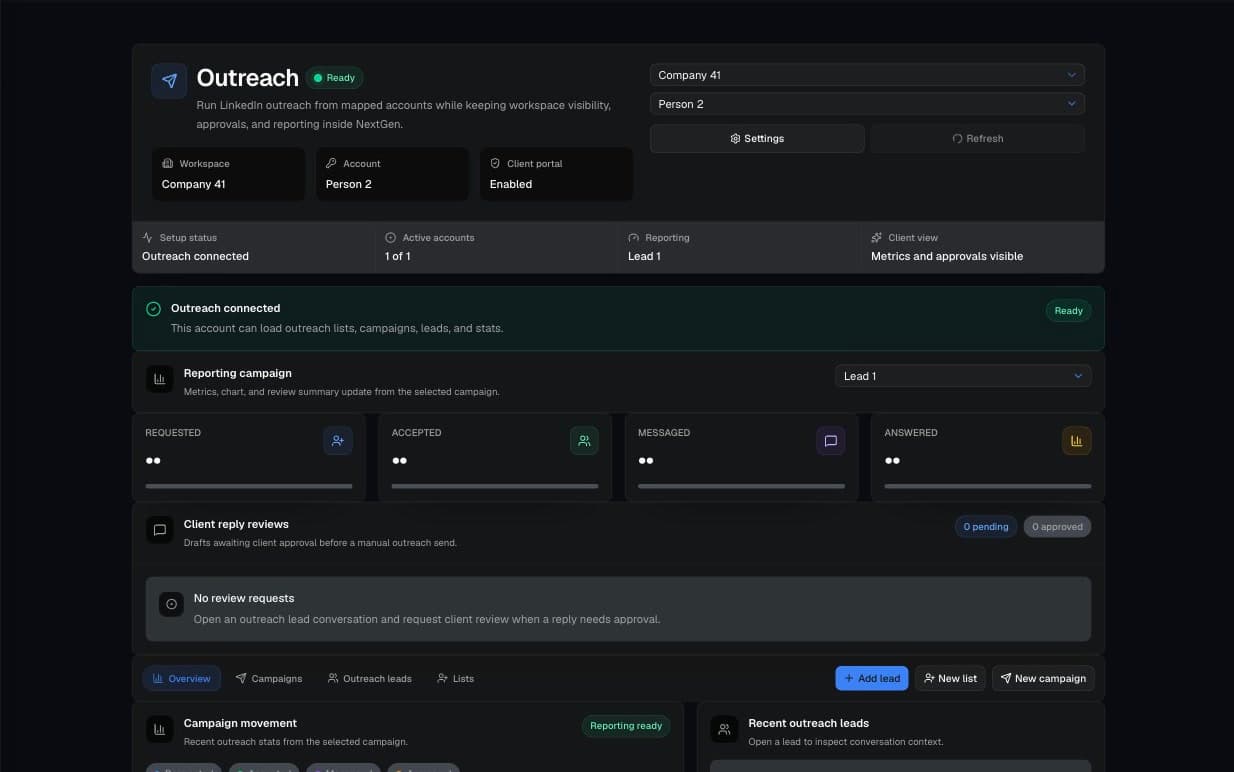Click the Requested user-plus icon
Image resolution: width=1234 pixels, height=772 pixels.
click(338, 441)
